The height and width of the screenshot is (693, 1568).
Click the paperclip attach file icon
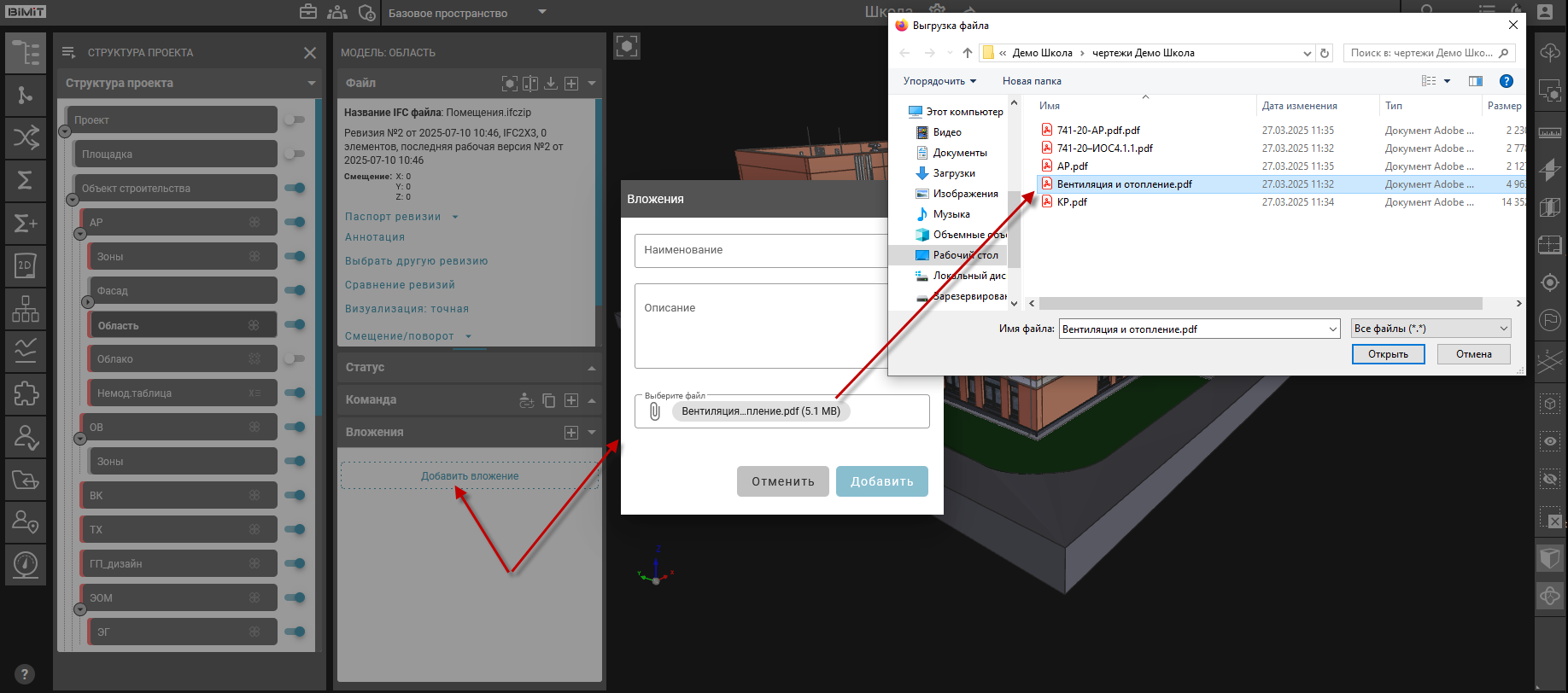point(655,411)
